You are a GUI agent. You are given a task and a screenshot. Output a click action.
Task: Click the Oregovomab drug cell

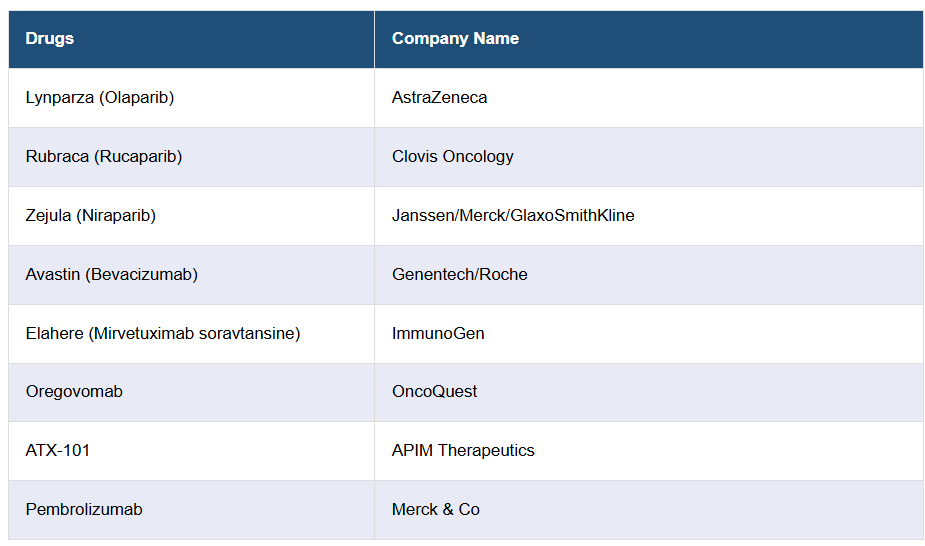pyautogui.click(x=74, y=392)
